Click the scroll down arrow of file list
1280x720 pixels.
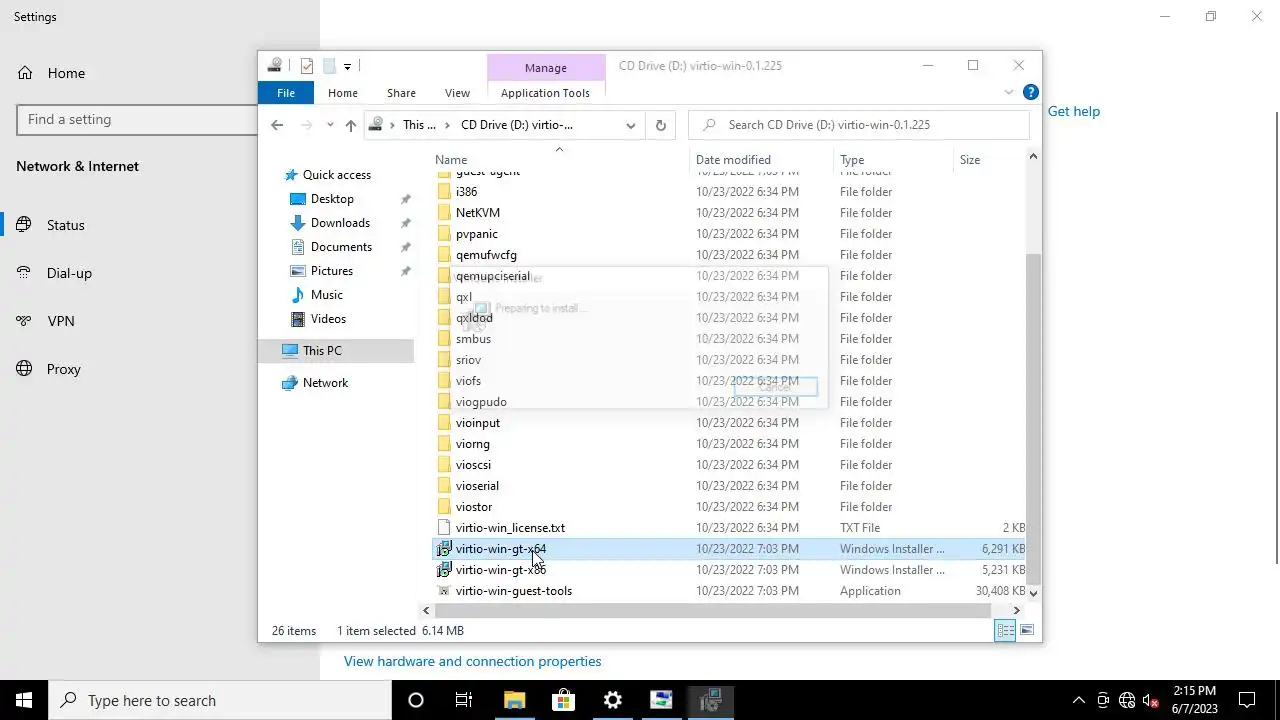point(1033,592)
